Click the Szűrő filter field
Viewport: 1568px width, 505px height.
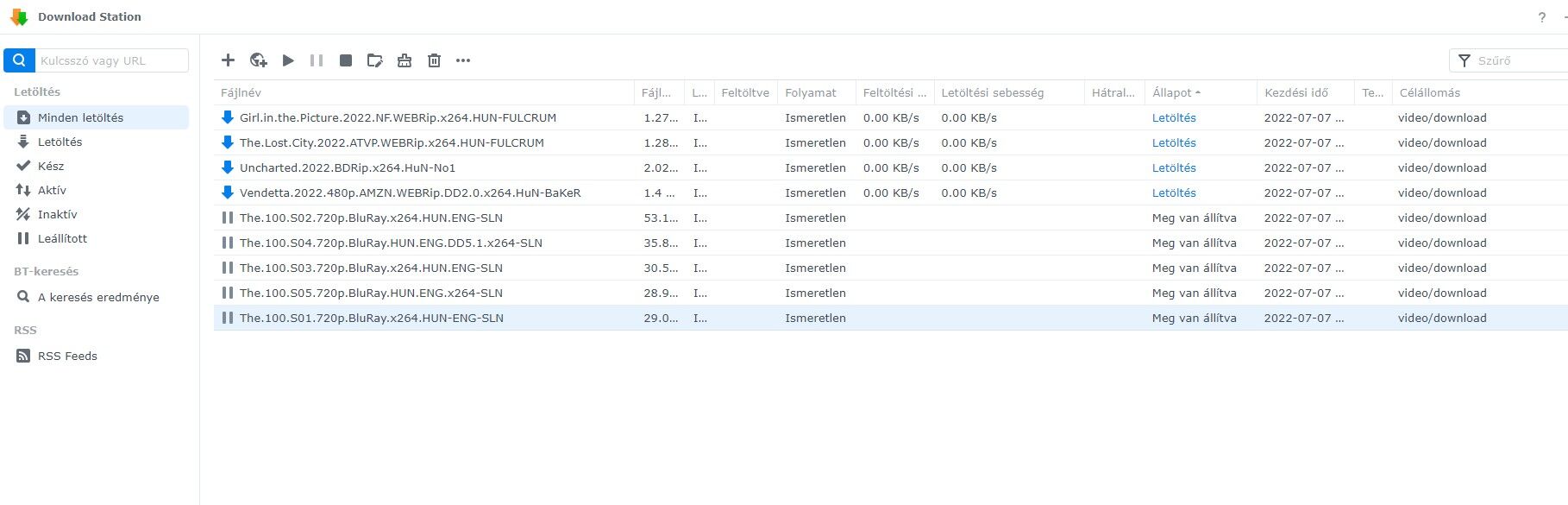[1509, 60]
